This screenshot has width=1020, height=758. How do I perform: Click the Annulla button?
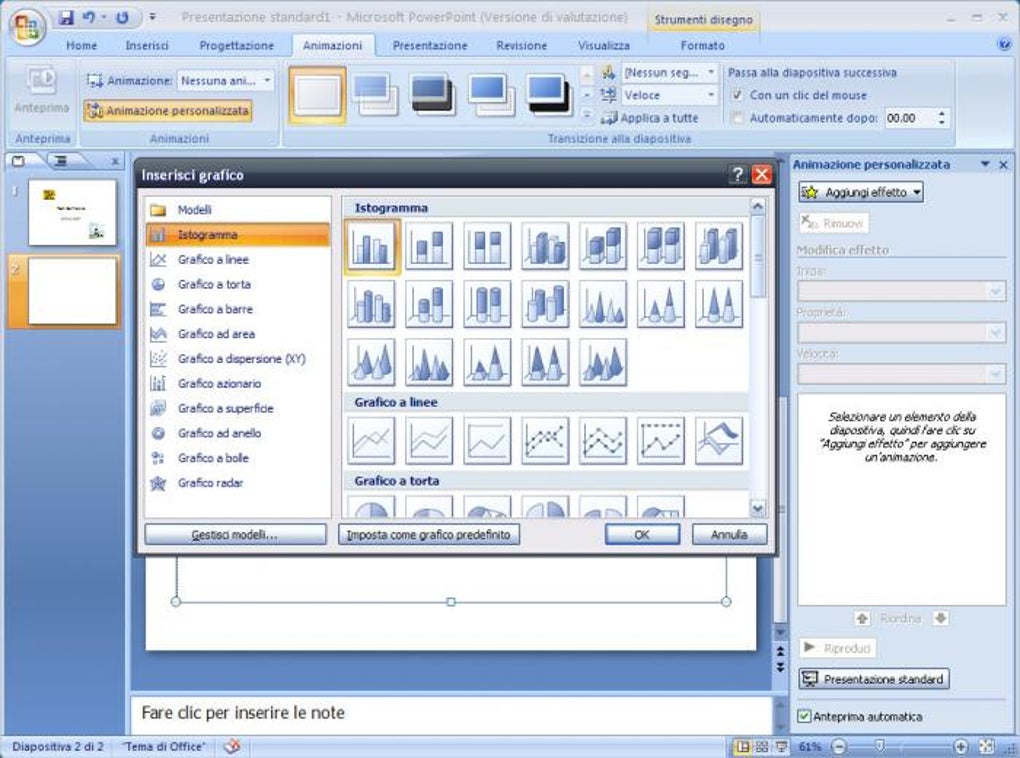pos(729,534)
